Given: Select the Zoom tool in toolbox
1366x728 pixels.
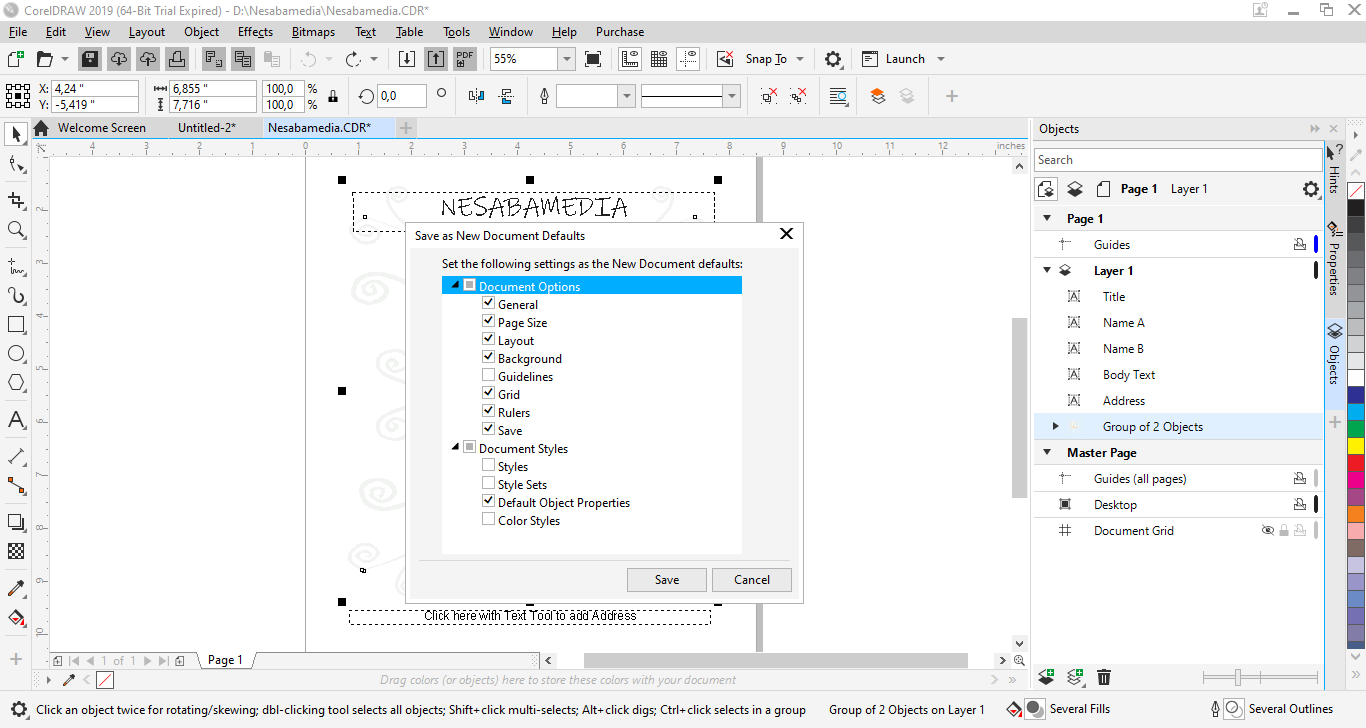Looking at the screenshot, I should coord(16,230).
